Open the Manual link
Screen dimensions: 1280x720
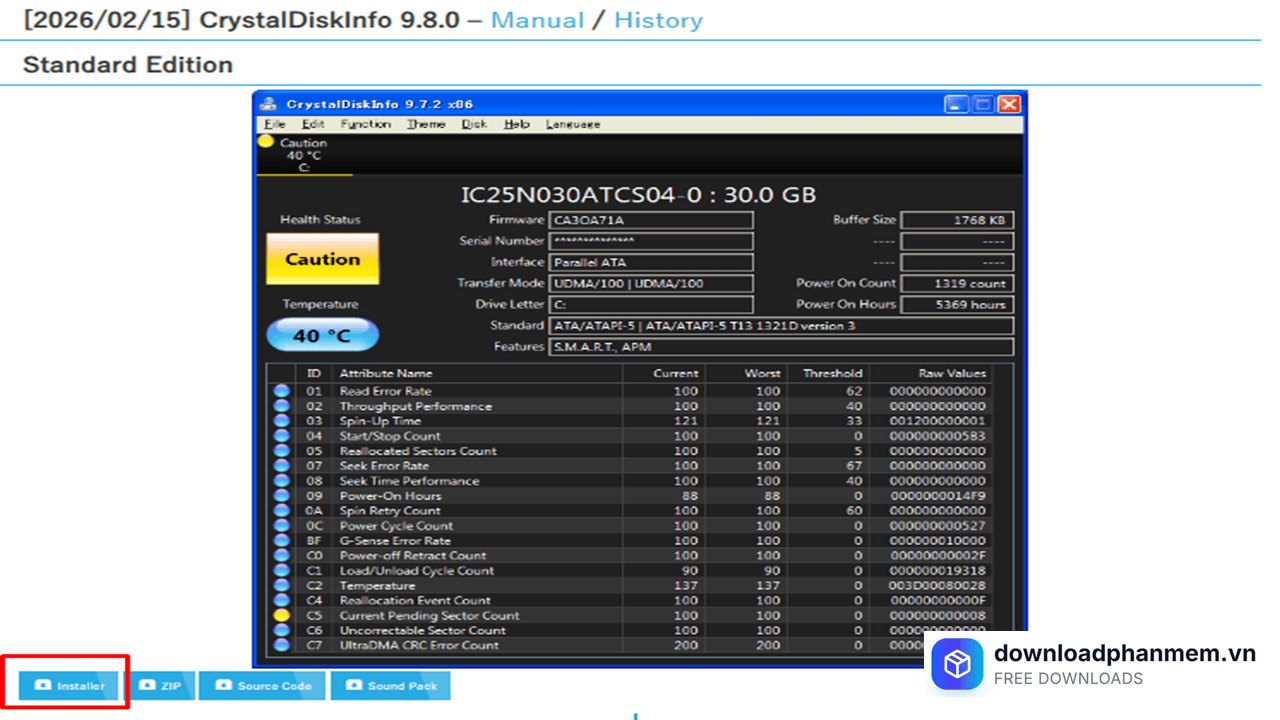538,20
